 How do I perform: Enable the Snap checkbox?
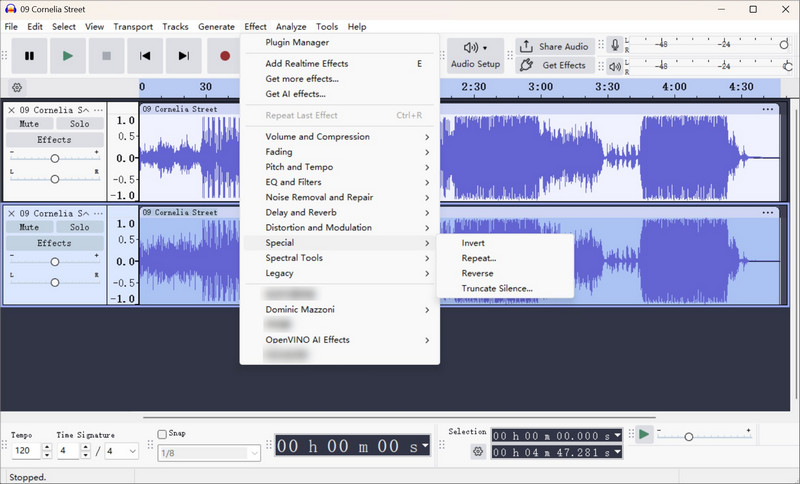pos(163,434)
